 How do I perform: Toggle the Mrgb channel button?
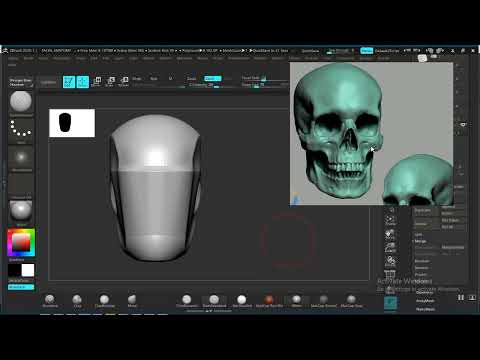tap(137, 79)
